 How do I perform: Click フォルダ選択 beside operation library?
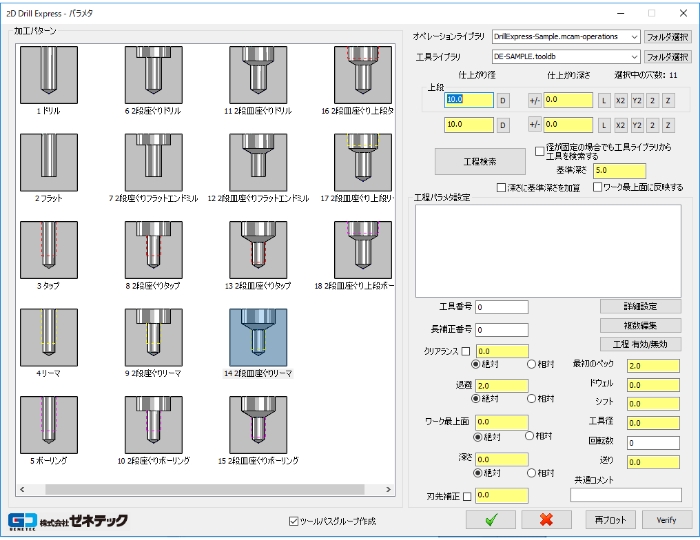(x=667, y=37)
